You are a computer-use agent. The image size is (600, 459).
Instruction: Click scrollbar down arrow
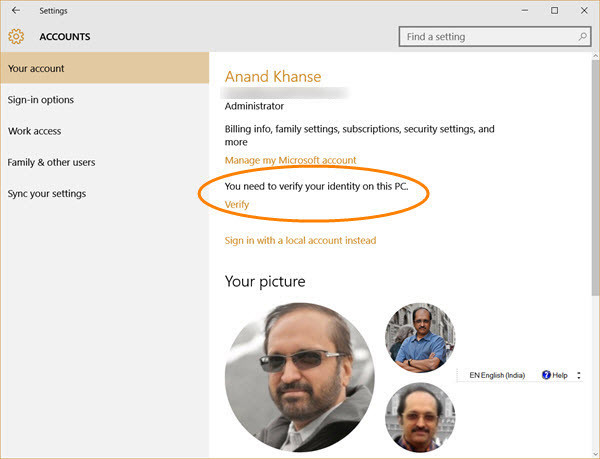(x=595, y=454)
